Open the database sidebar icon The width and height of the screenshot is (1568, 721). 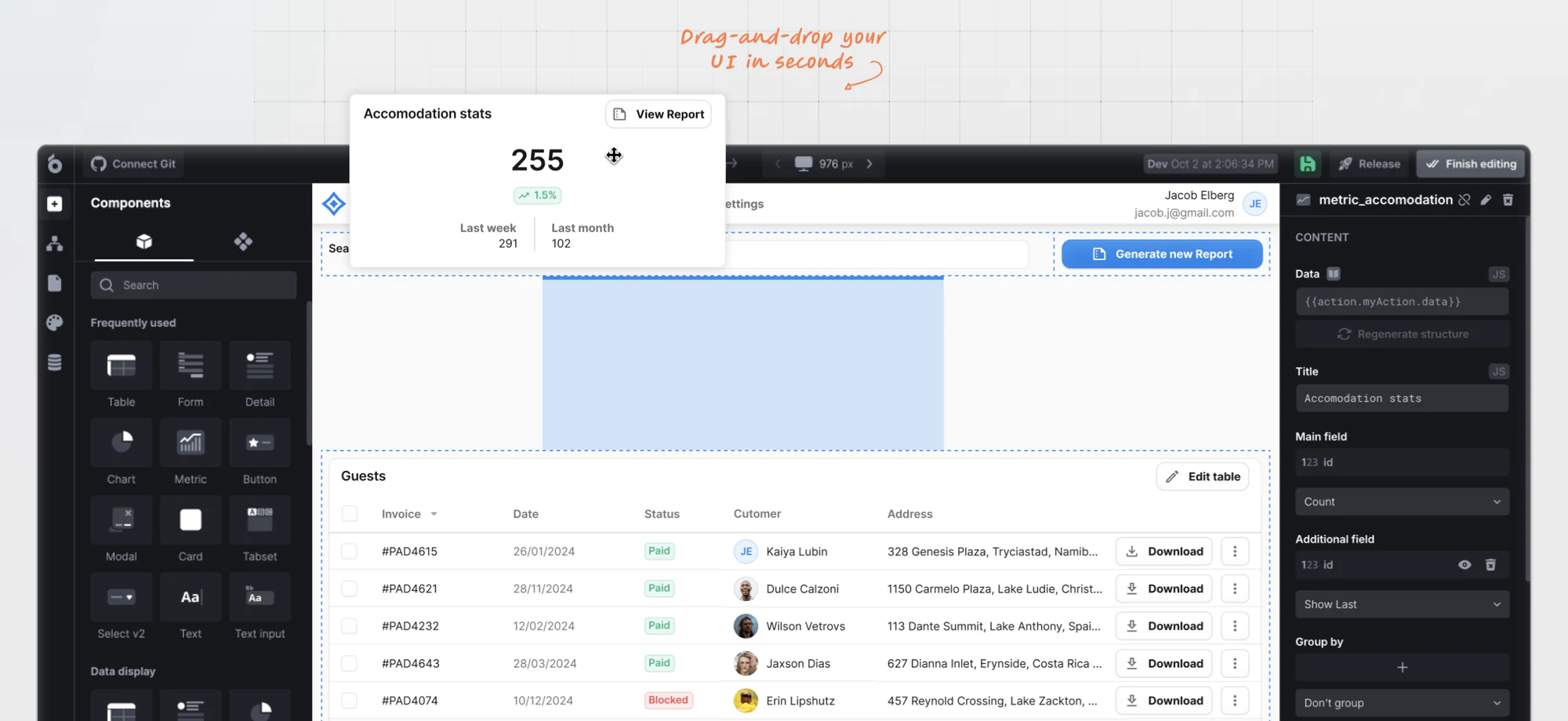point(55,362)
